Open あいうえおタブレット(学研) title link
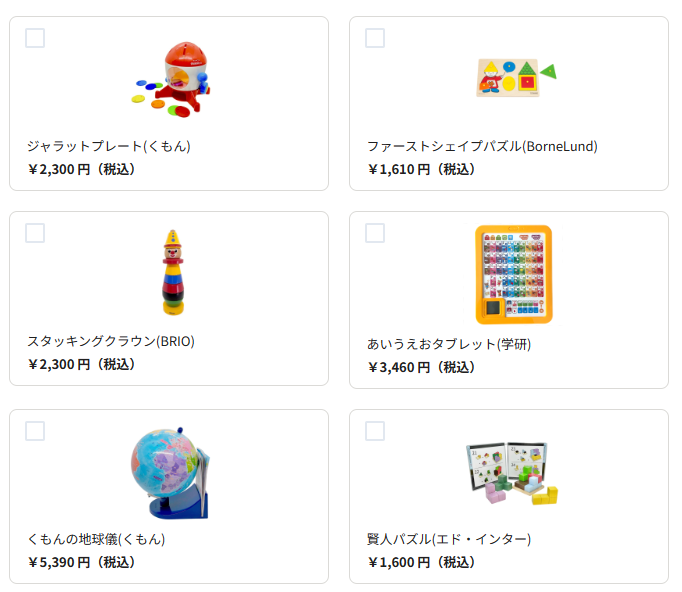Viewport: 682px width, 592px height. 449,344
